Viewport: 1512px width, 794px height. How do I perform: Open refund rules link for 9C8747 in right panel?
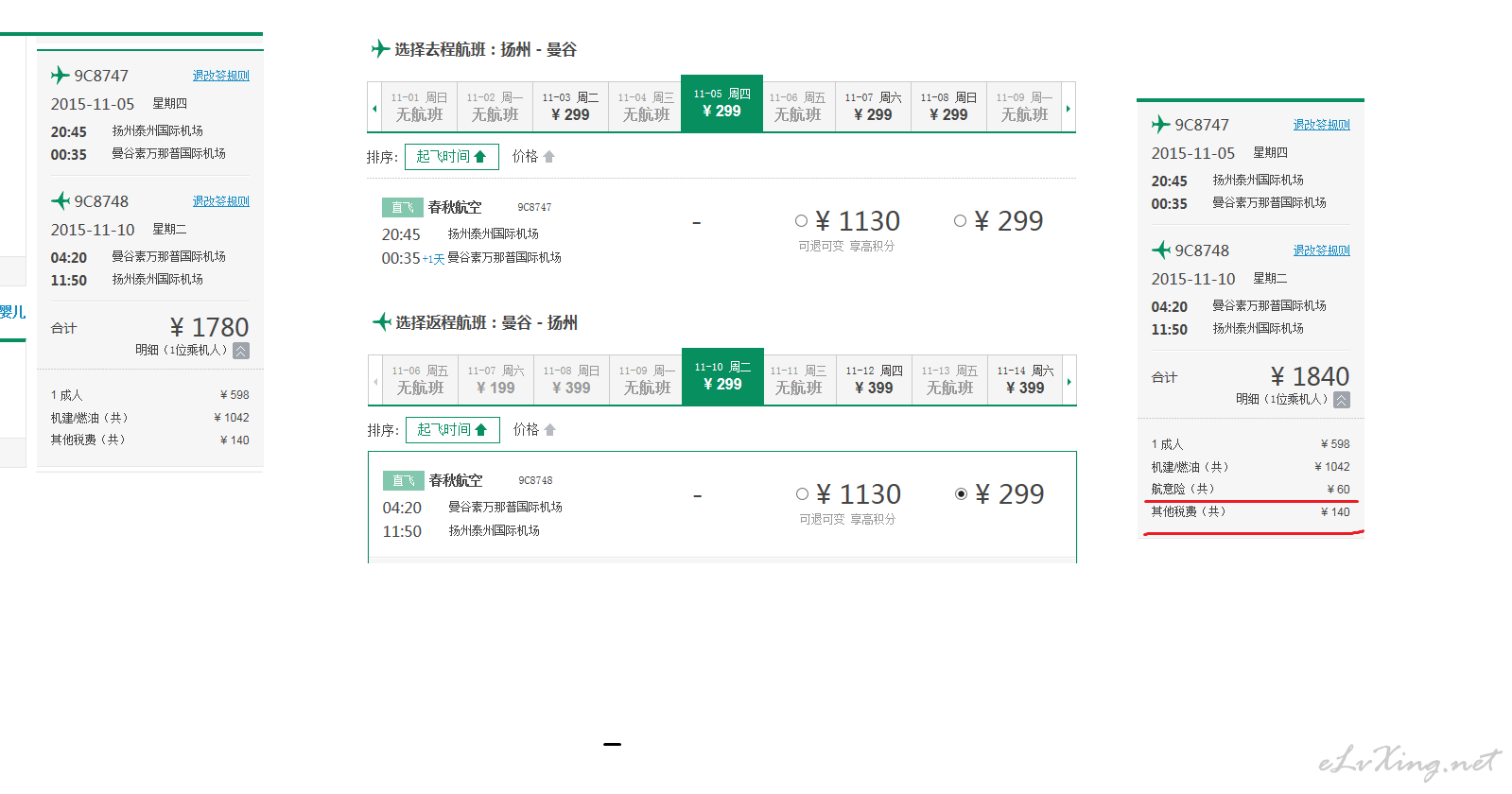point(1321,125)
